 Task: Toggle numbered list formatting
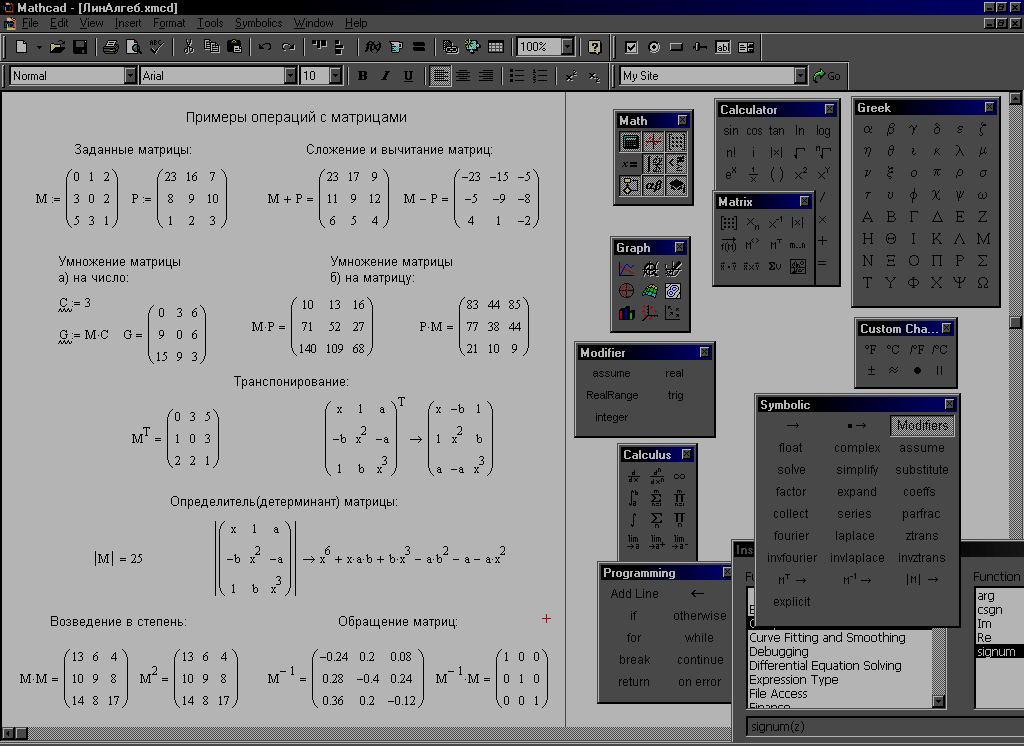point(540,76)
